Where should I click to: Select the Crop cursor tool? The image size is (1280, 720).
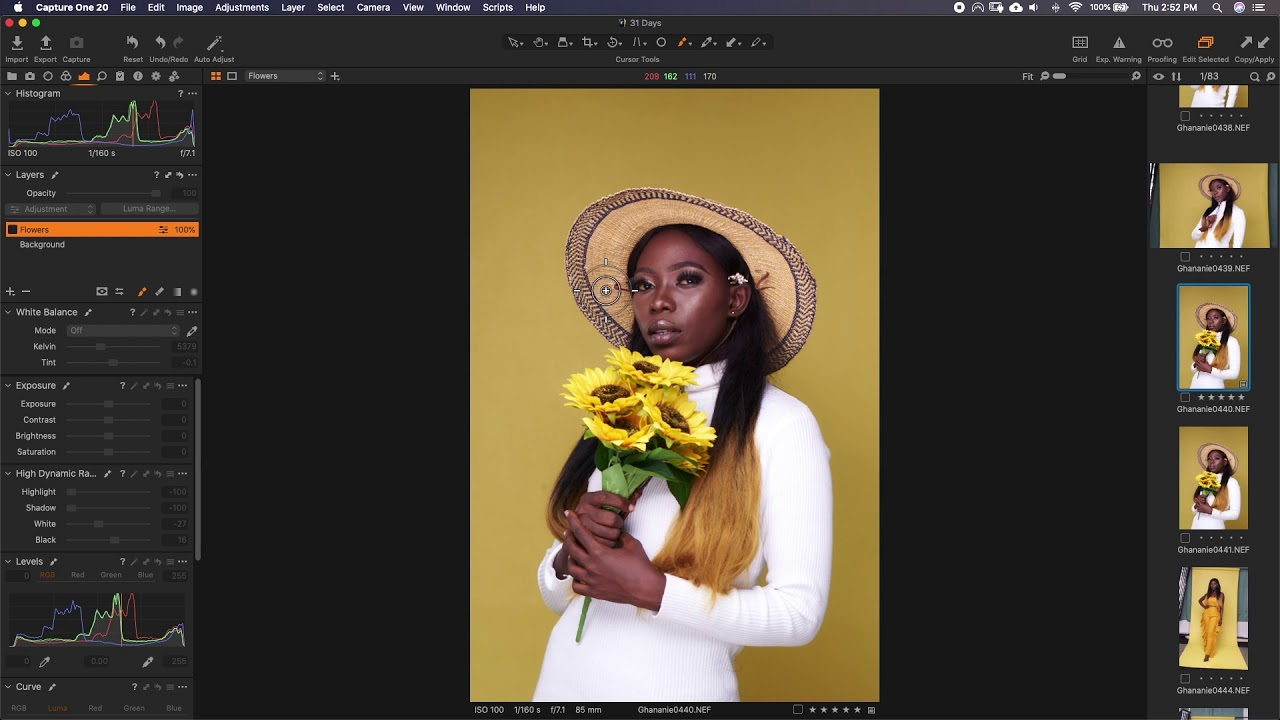(589, 42)
